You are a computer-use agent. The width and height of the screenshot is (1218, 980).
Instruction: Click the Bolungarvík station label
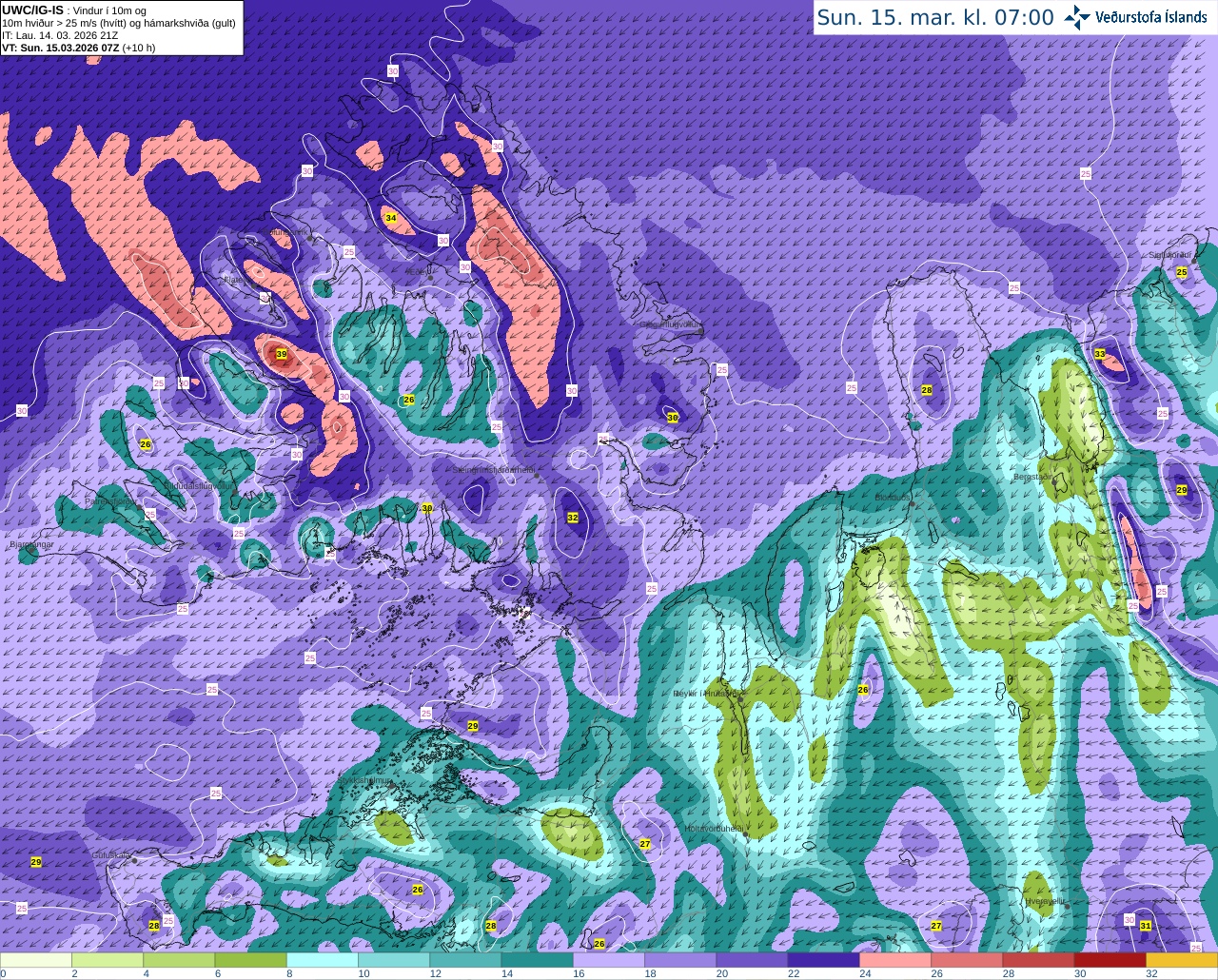tap(287, 232)
